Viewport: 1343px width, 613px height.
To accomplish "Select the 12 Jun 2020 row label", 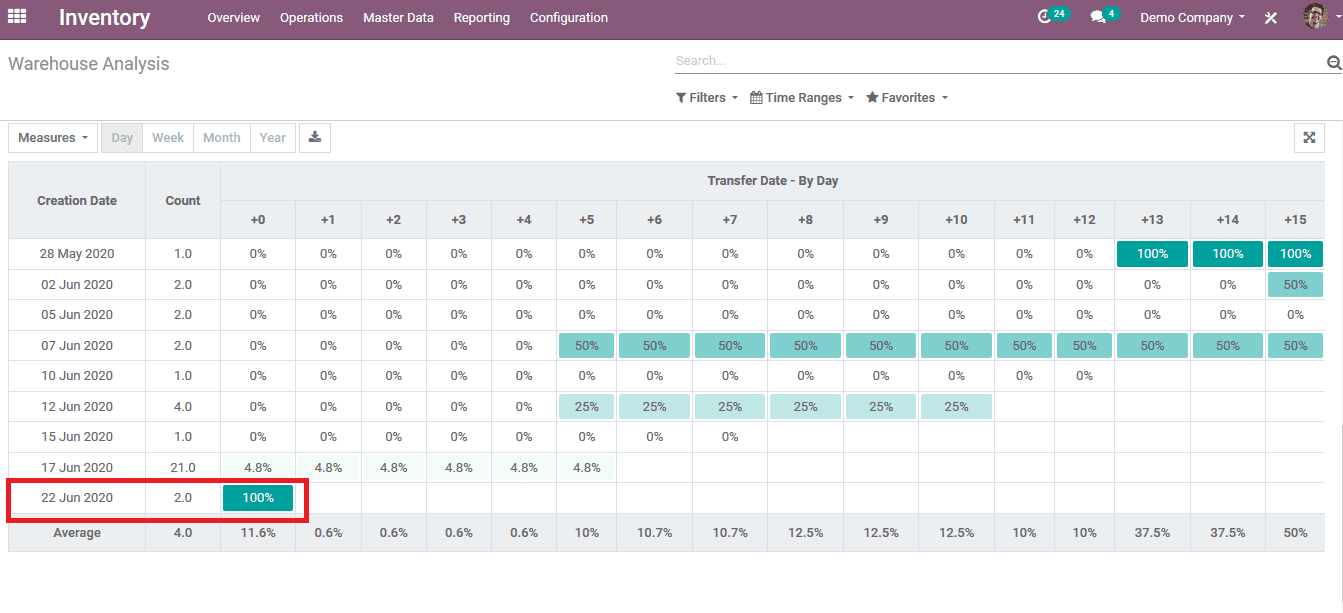I will click(x=77, y=407).
